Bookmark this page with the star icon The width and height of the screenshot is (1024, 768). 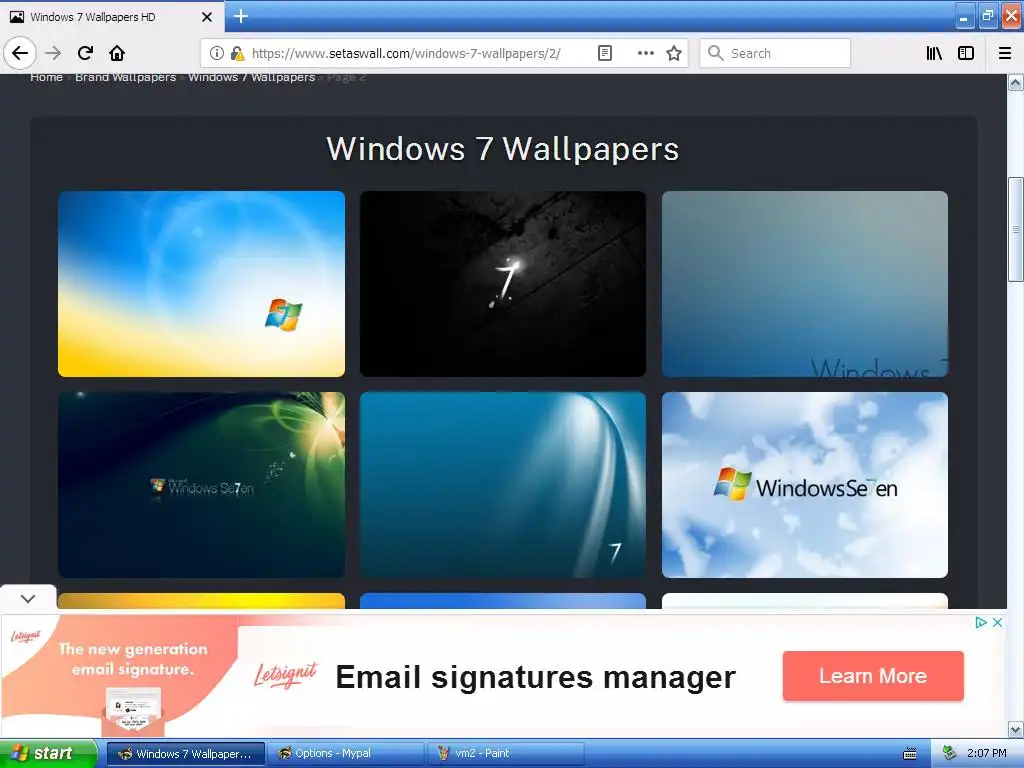tap(674, 53)
